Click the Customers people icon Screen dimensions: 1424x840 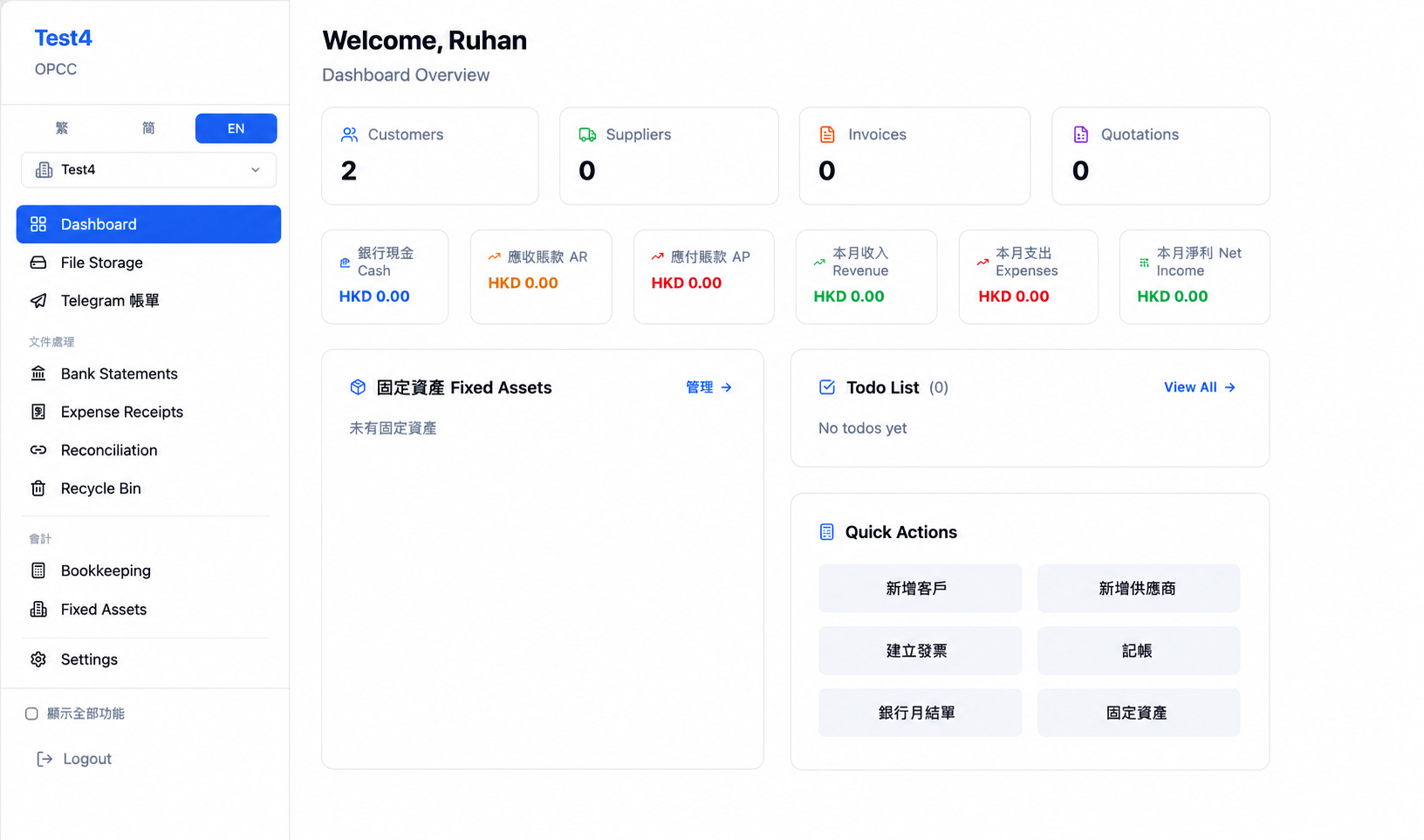350,134
